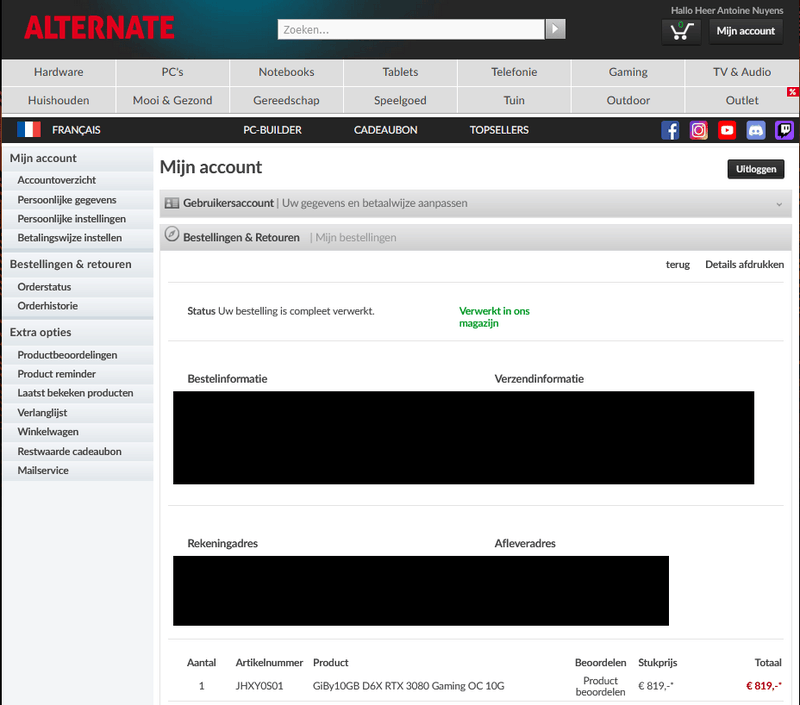Select the French flag language icon
This screenshot has width=800, height=705.
28,129
